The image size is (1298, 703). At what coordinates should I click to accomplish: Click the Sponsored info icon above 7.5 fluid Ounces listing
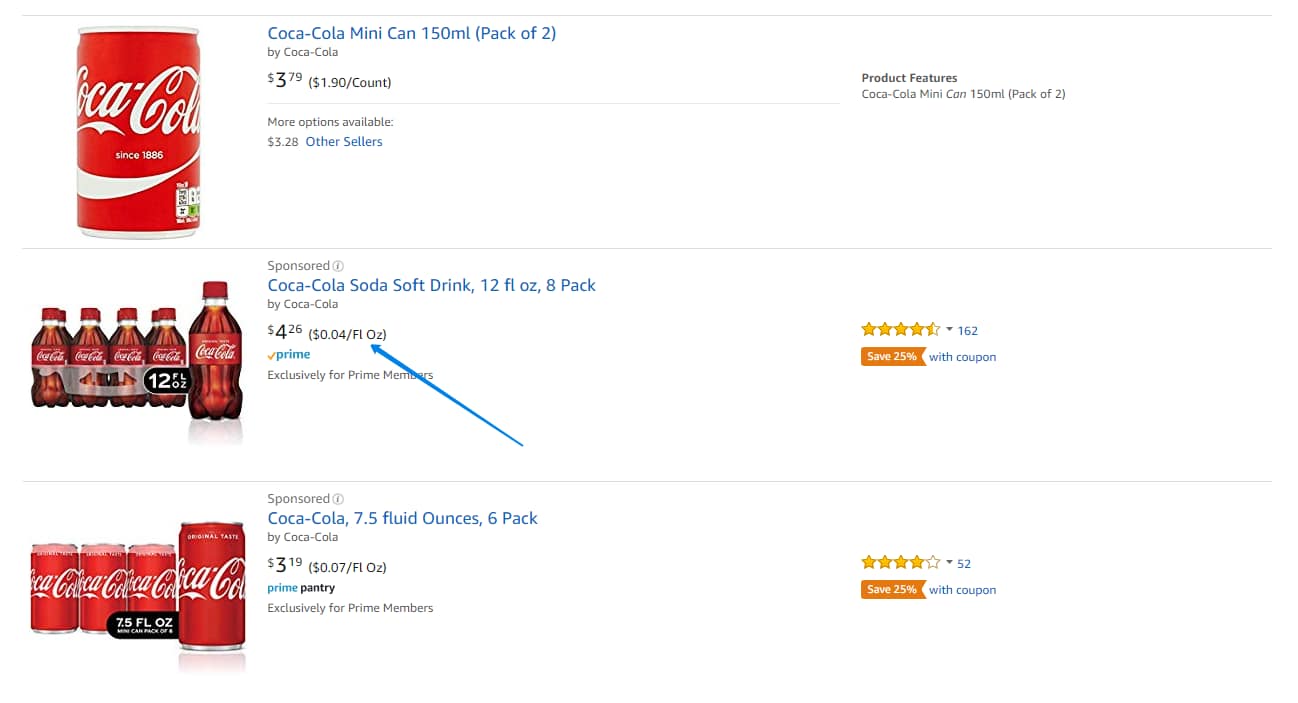click(x=338, y=499)
